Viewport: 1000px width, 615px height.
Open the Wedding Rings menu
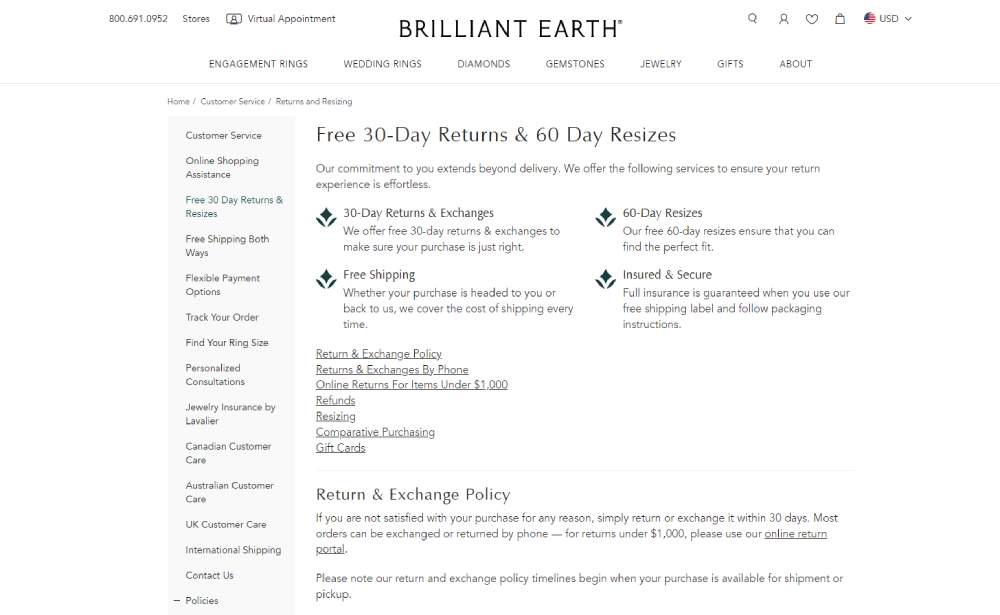point(383,64)
